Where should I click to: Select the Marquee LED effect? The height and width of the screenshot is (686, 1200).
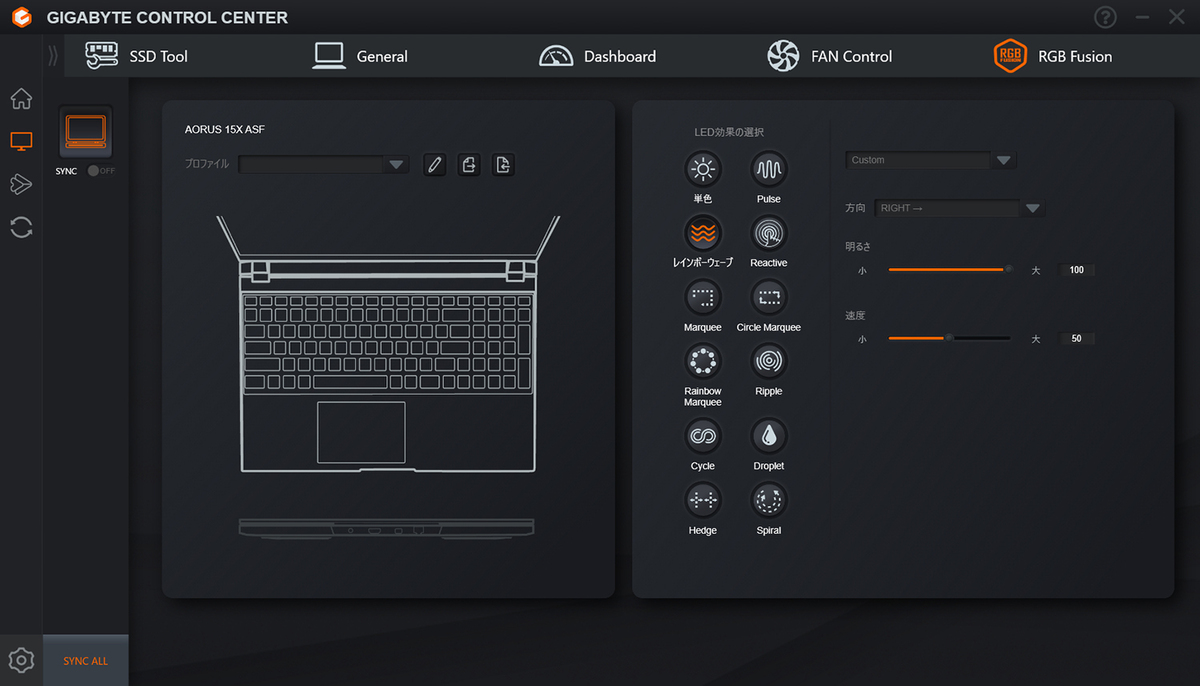pyautogui.click(x=703, y=297)
